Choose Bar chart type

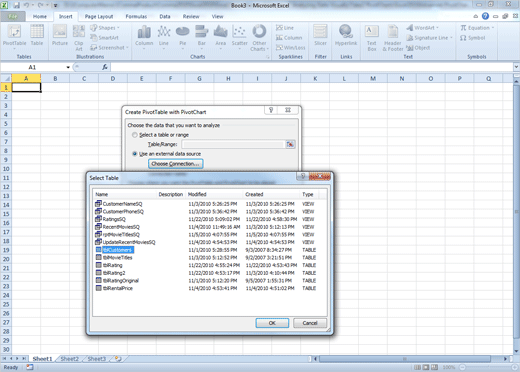(202, 37)
